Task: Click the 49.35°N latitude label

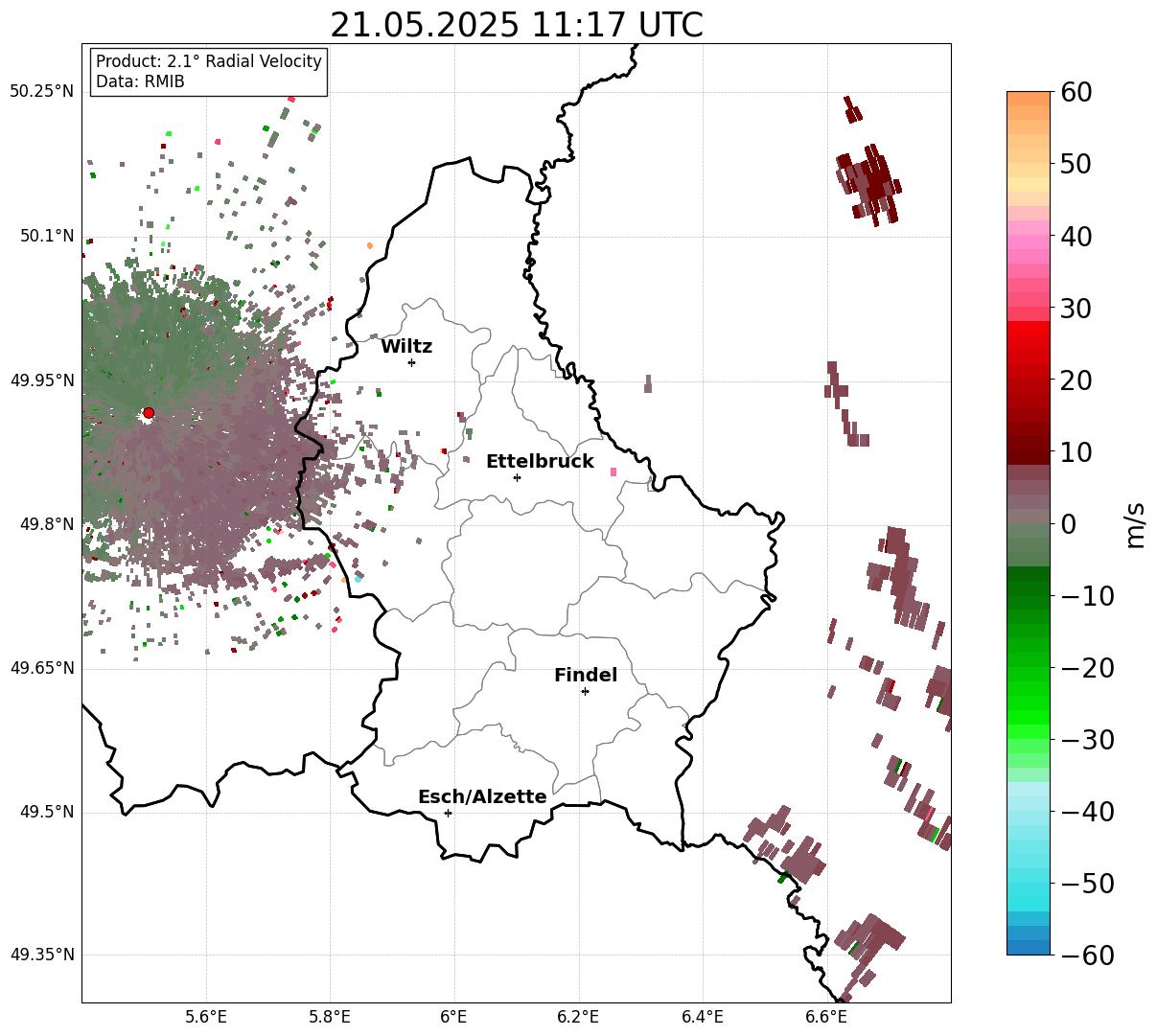Action: (41, 955)
